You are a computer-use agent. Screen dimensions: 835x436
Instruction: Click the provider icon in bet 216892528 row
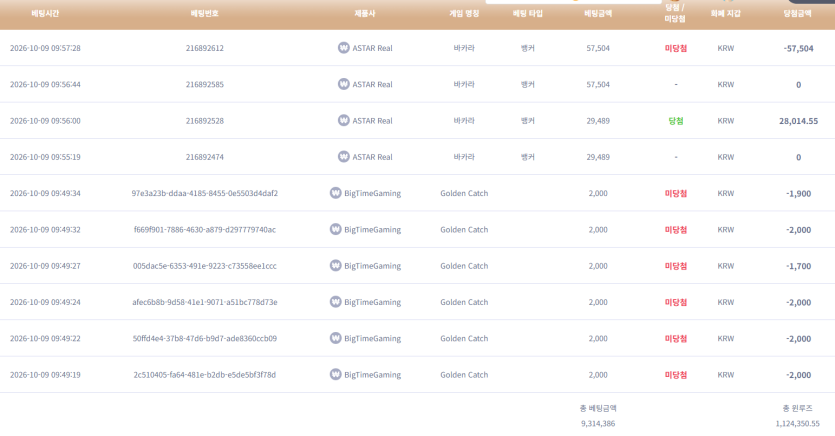(x=343, y=120)
